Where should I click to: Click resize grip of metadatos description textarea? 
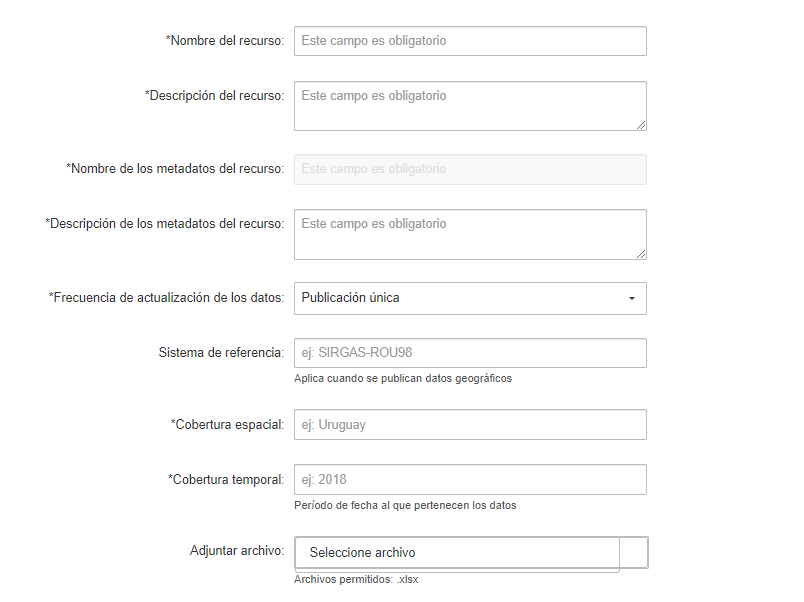tap(641, 254)
